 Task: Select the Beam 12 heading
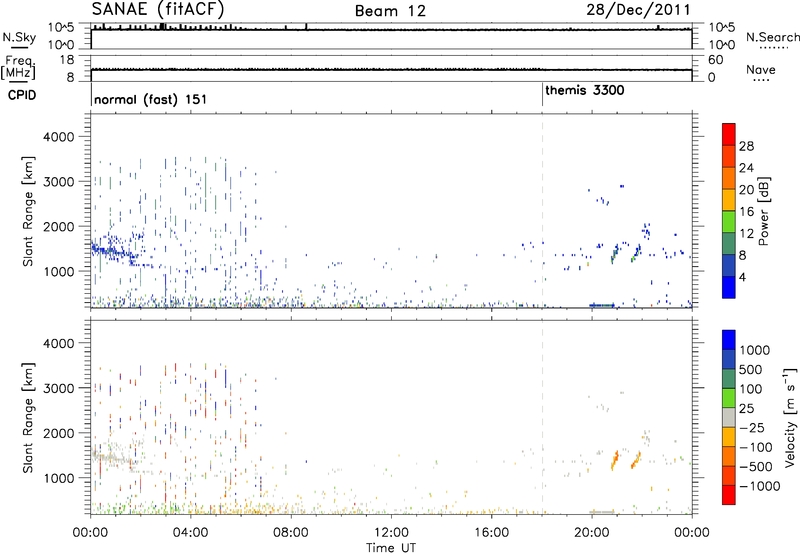pyautogui.click(x=390, y=11)
